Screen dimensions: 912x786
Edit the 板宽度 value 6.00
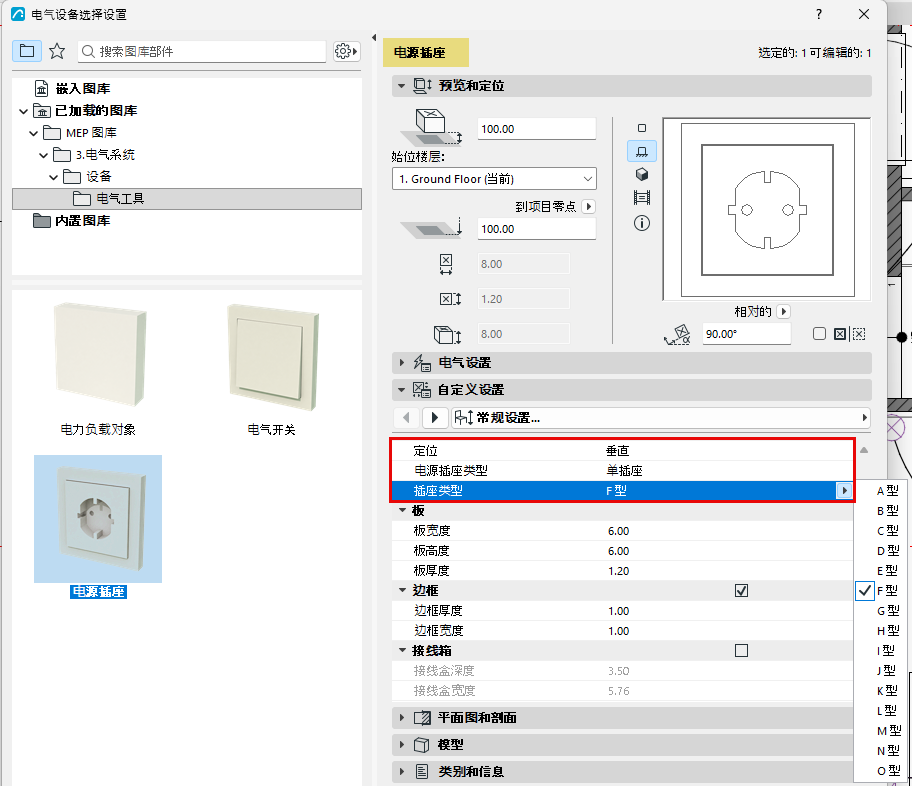click(619, 531)
